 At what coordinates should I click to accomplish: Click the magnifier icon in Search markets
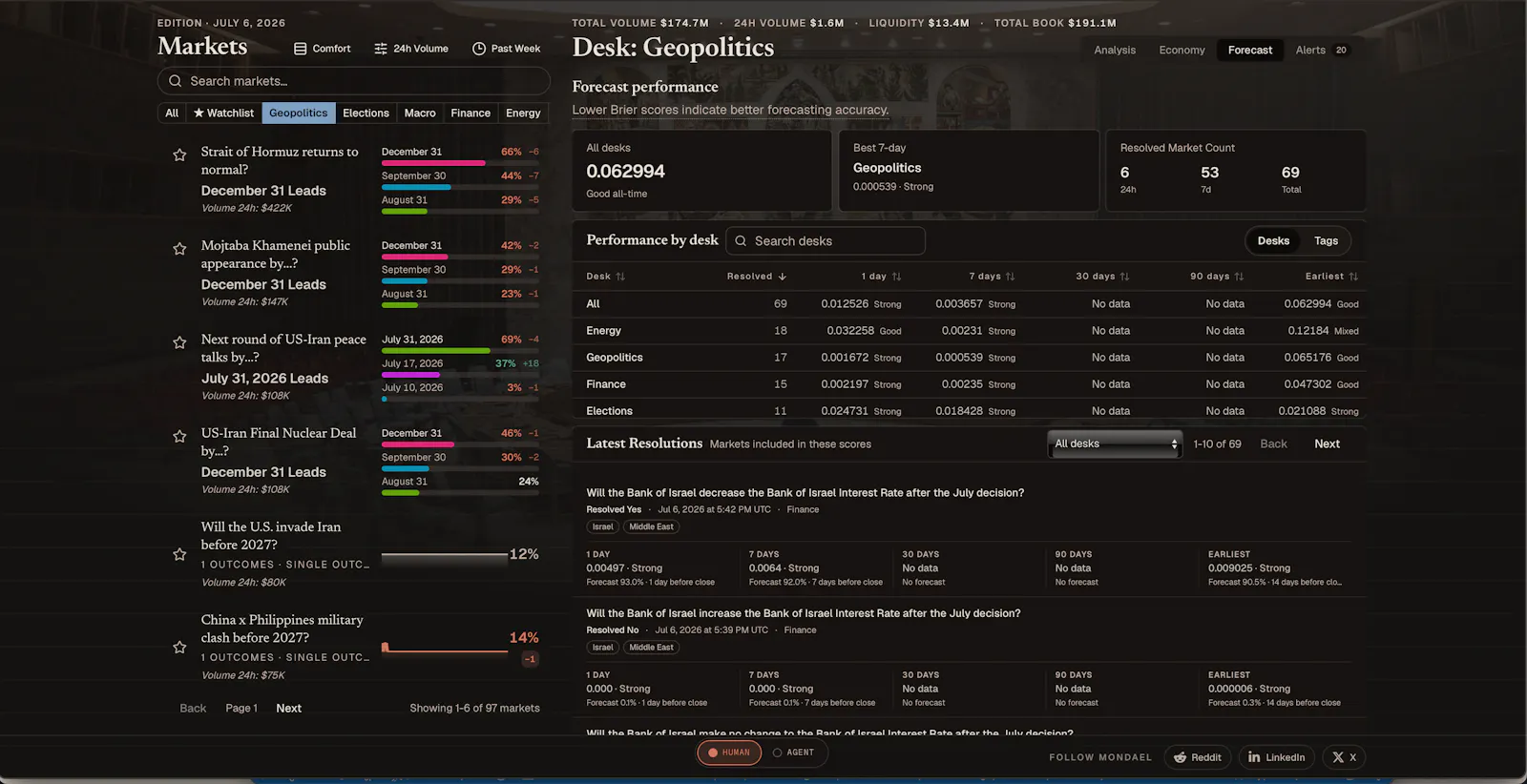pyautogui.click(x=175, y=81)
